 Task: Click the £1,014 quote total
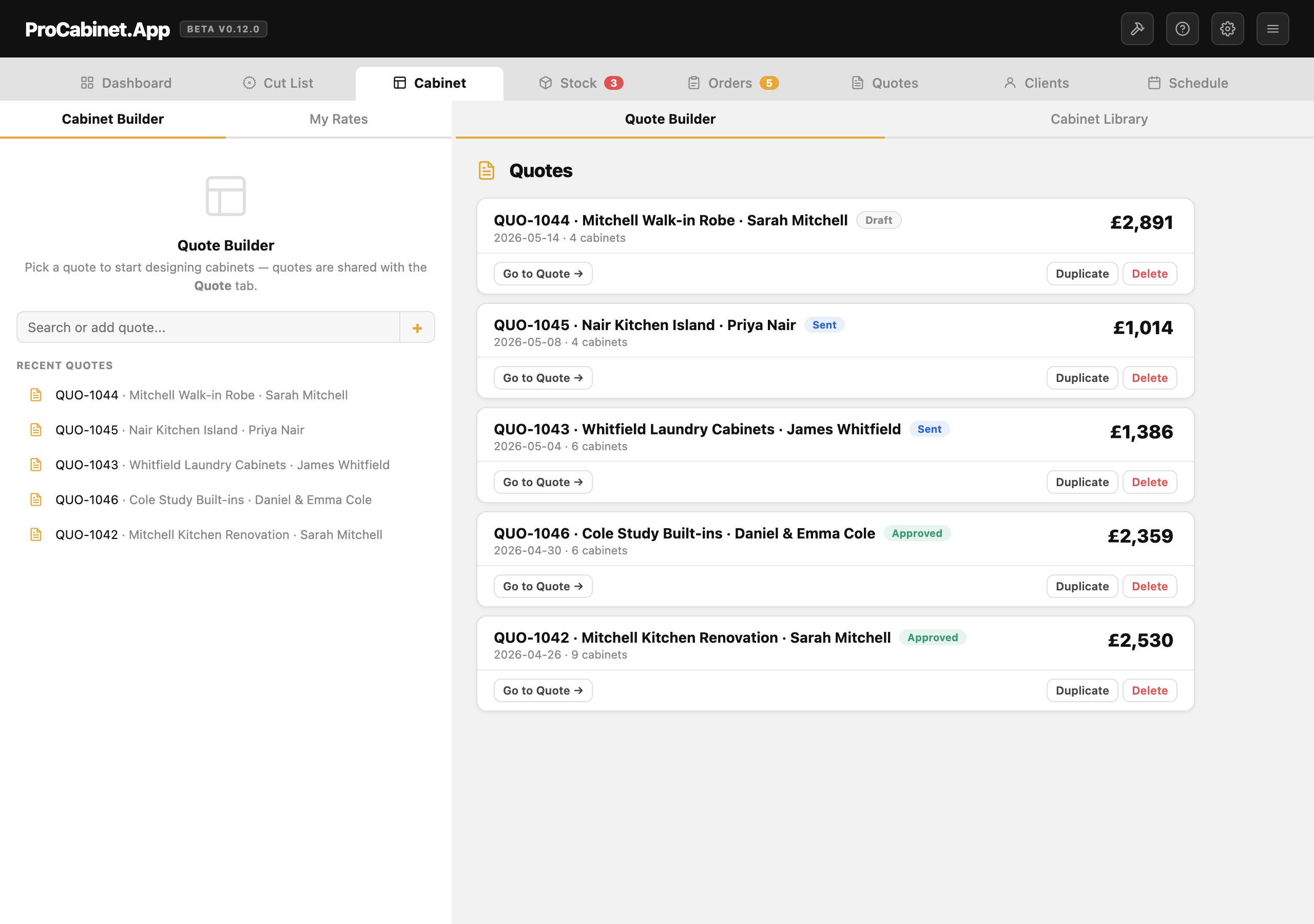click(x=1143, y=328)
